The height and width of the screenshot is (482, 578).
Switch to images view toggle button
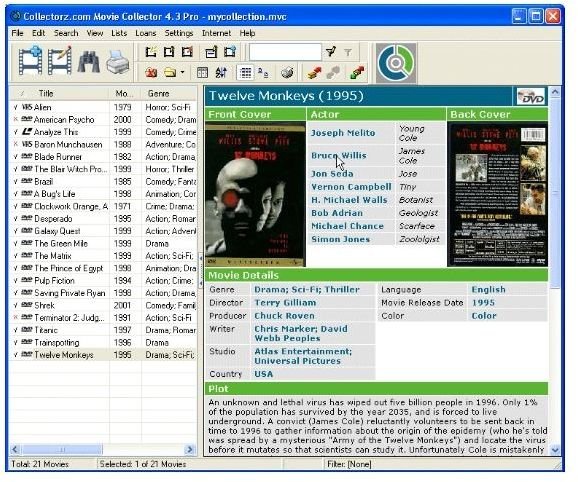[x=263, y=73]
